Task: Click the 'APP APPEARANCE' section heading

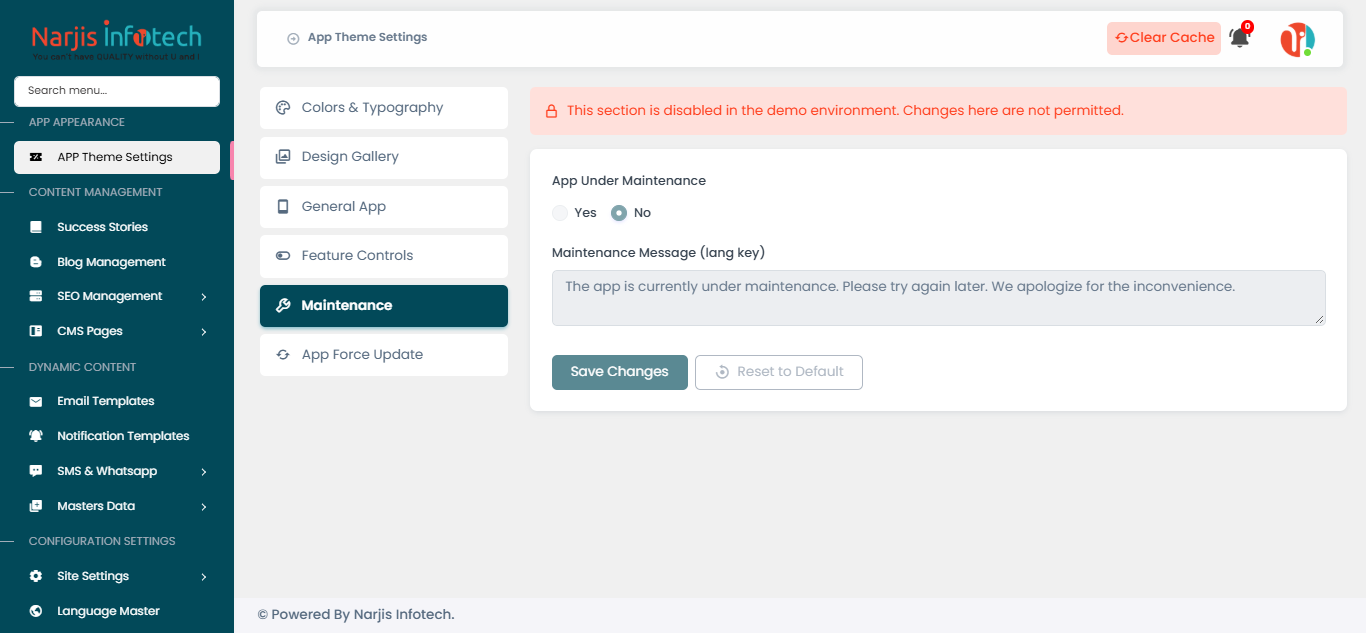Action: (x=77, y=122)
